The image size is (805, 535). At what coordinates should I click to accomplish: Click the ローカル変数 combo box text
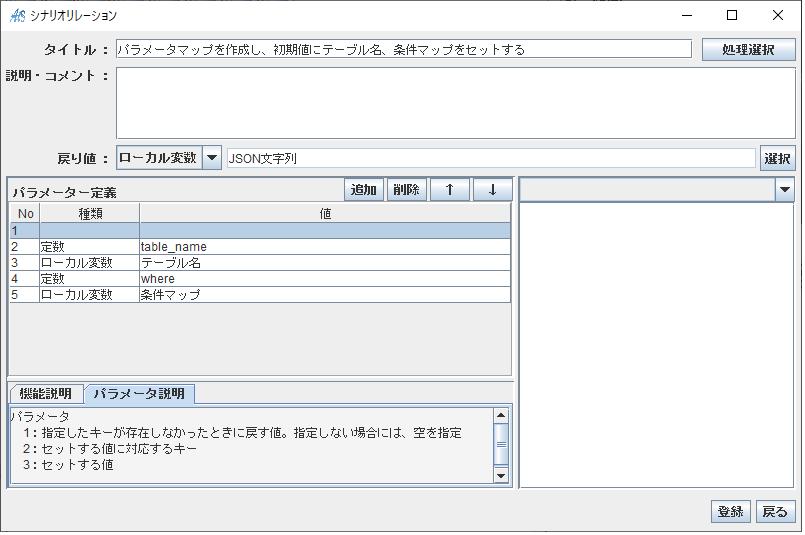[159, 158]
